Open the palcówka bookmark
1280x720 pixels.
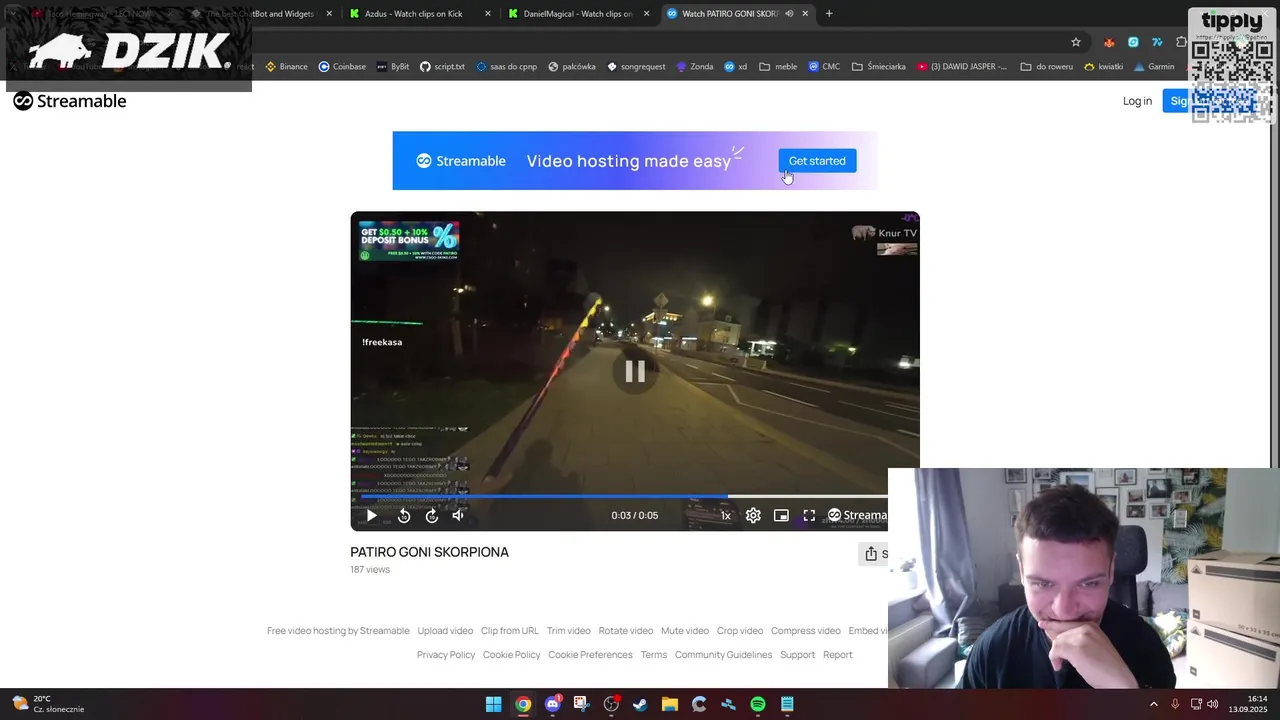click(x=572, y=67)
